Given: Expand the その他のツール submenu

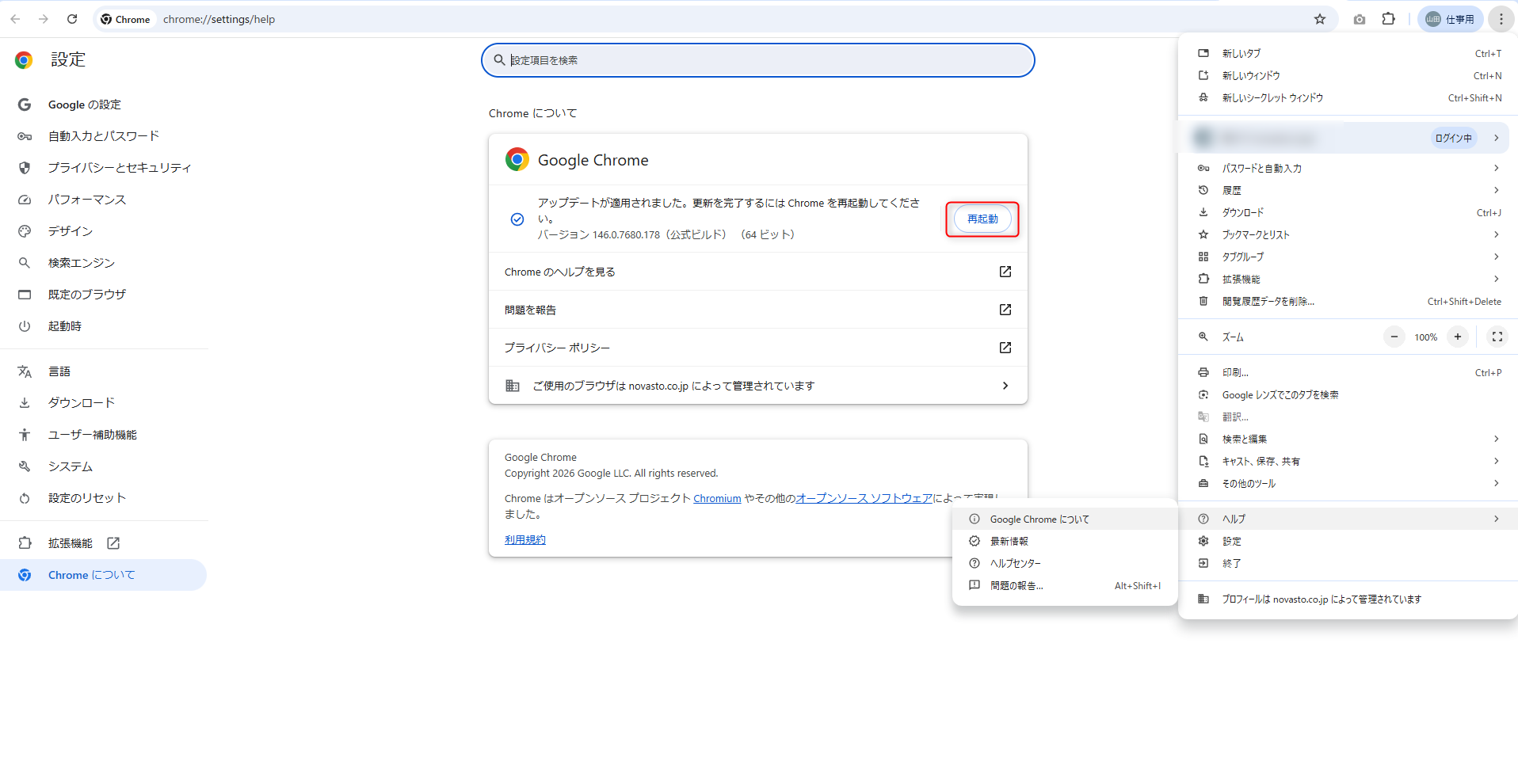Looking at the screenshot, I should click(1348, 483).
